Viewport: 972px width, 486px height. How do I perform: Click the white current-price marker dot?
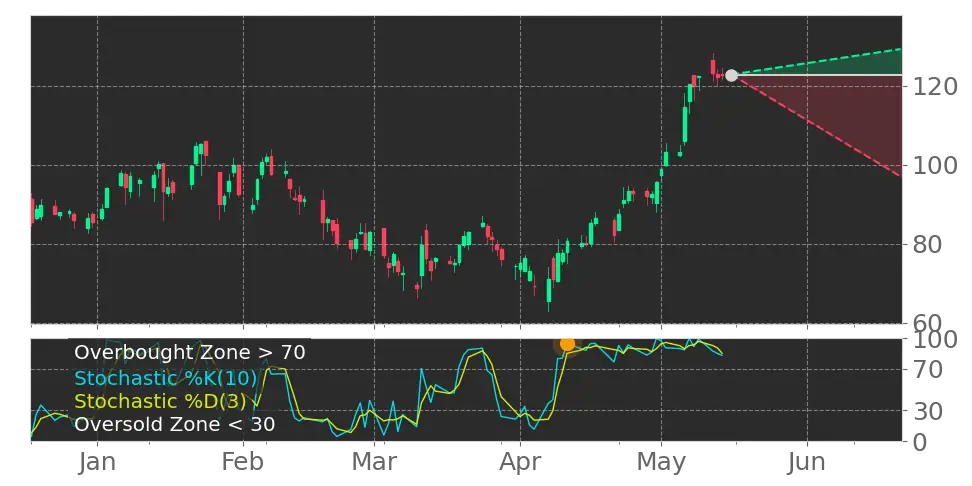731,76
